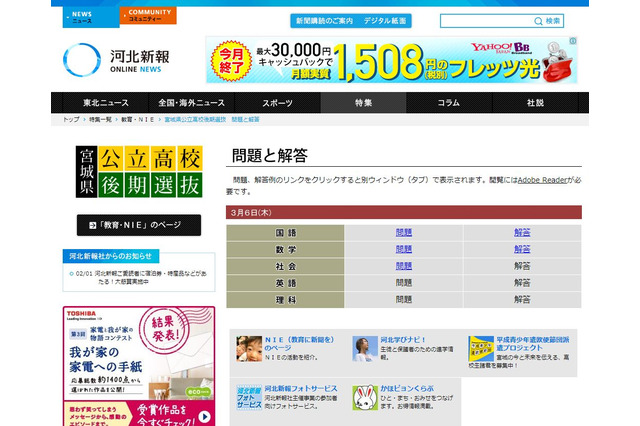The width and height of the screenshot is (640, 426).
Task: Focus the search input field
Action: click(x=487, y=21)
